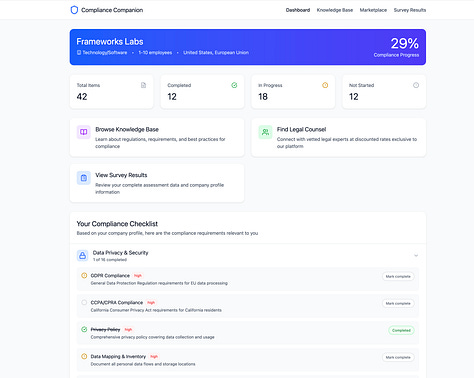
Task: Click the '1-10 employees' text in banner
Action: point(155,53)
